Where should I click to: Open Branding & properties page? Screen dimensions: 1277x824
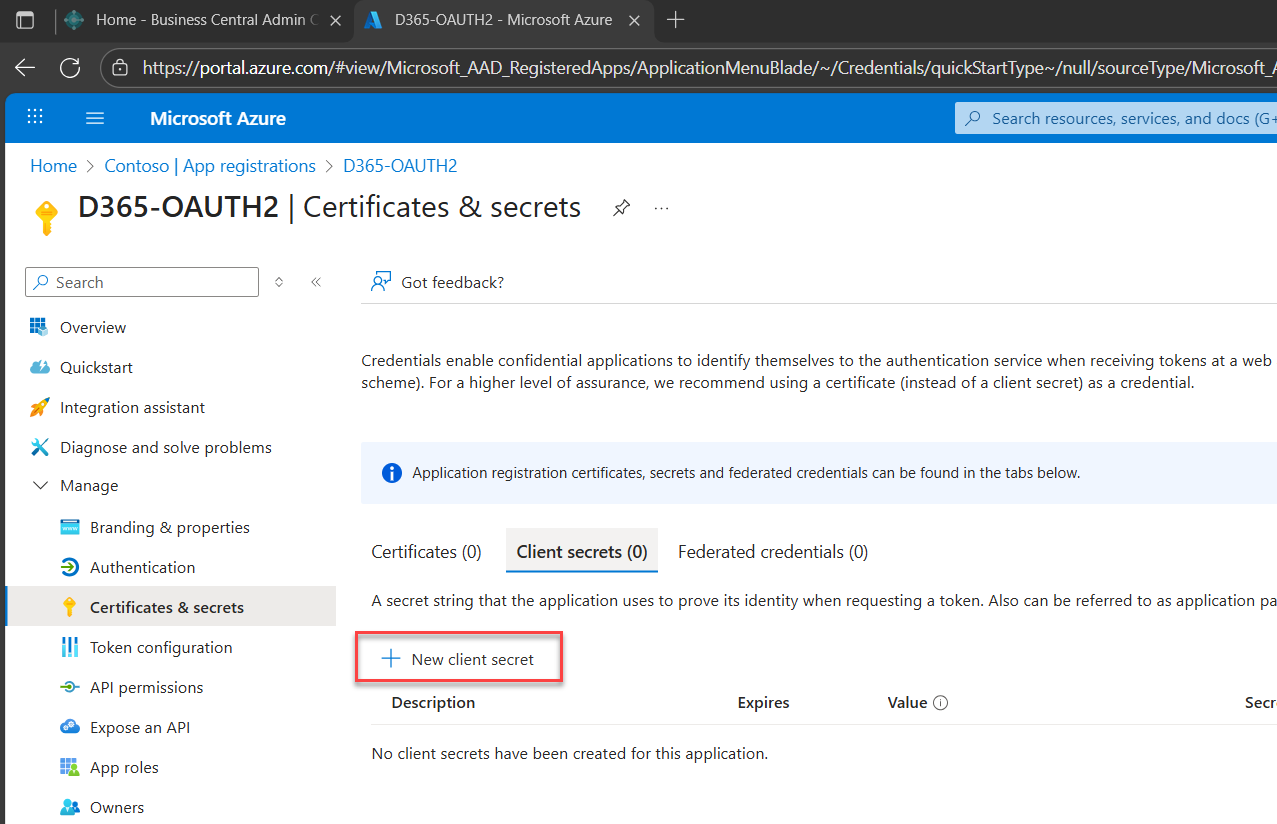pyautogui.click(x=170, y=527)
